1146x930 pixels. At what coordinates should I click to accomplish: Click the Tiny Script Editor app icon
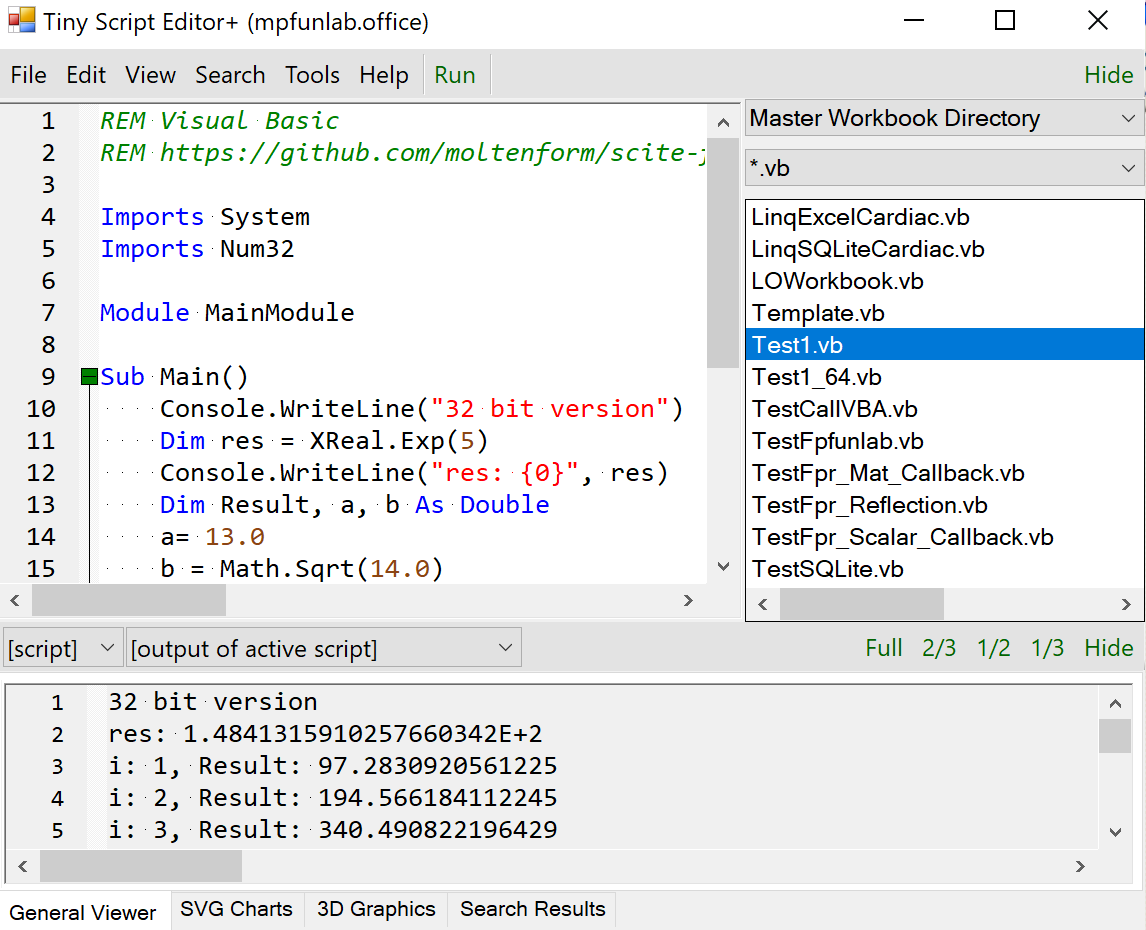(x=22, y=20)
